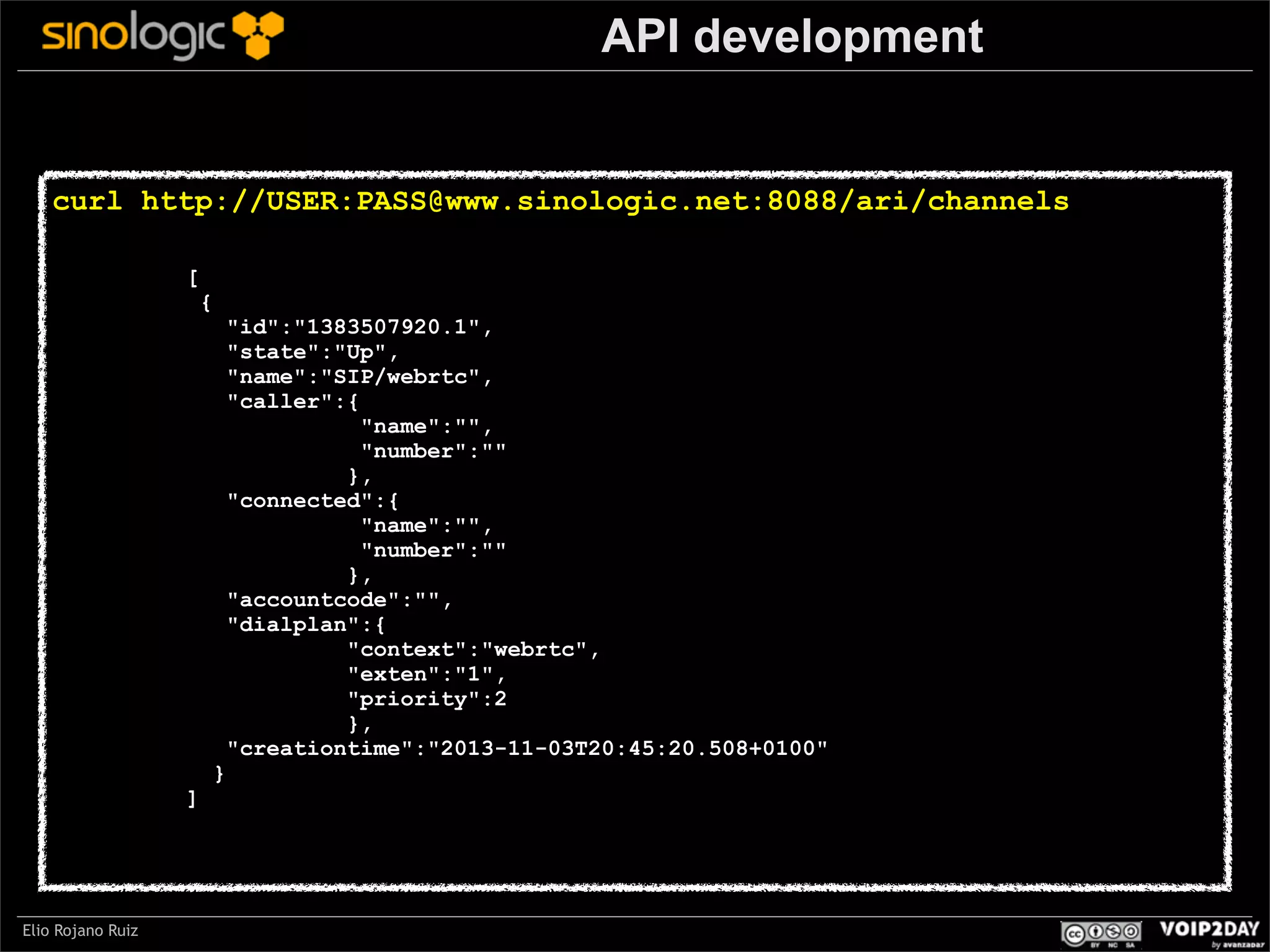Click "number":"" under caller
The image size is (1270, 952).
433,451
